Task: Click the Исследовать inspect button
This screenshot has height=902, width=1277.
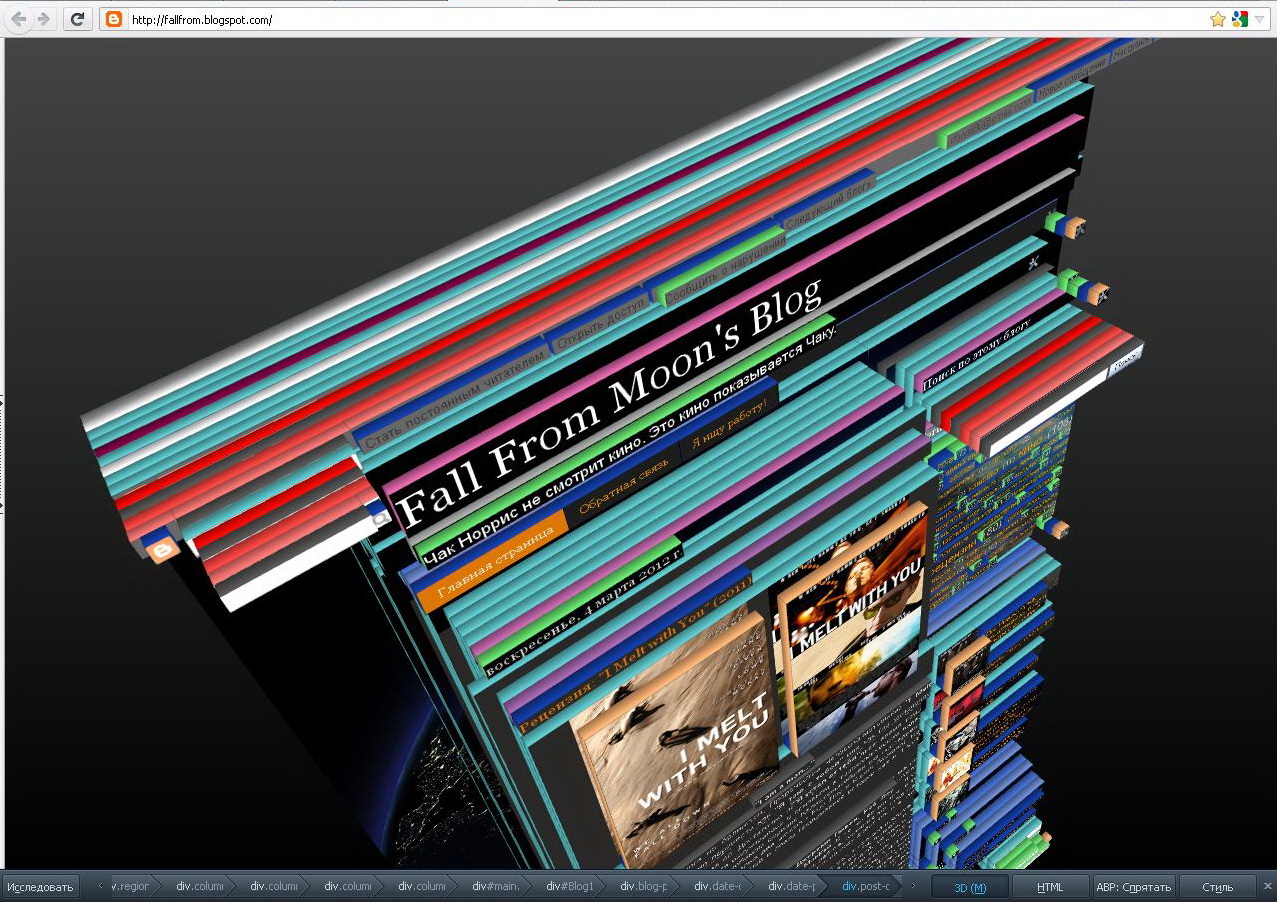Action: 40,887
